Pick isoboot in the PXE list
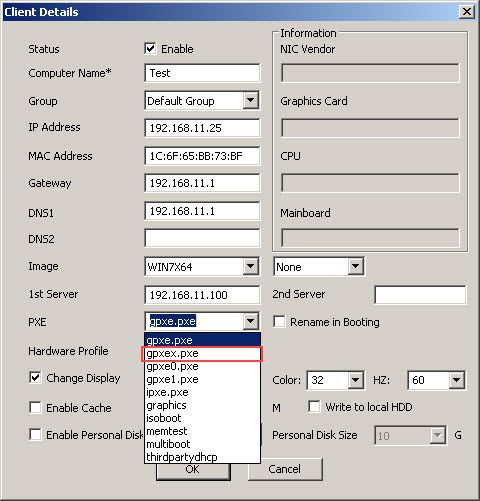 202,418
